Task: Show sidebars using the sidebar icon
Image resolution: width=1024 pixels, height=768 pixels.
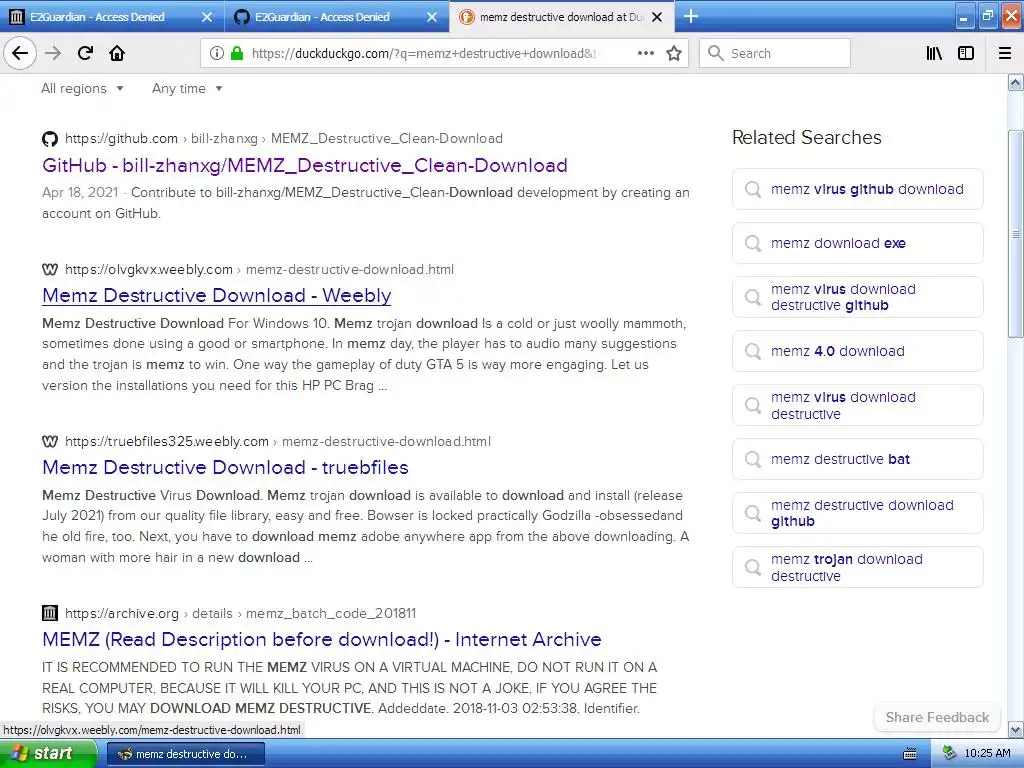Action: (x=966, y=54)
